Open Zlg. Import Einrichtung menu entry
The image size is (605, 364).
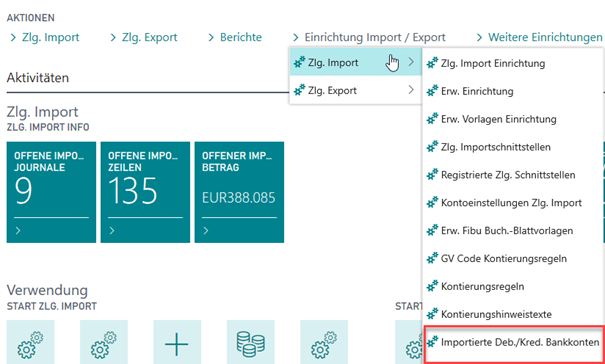(513, 63)
